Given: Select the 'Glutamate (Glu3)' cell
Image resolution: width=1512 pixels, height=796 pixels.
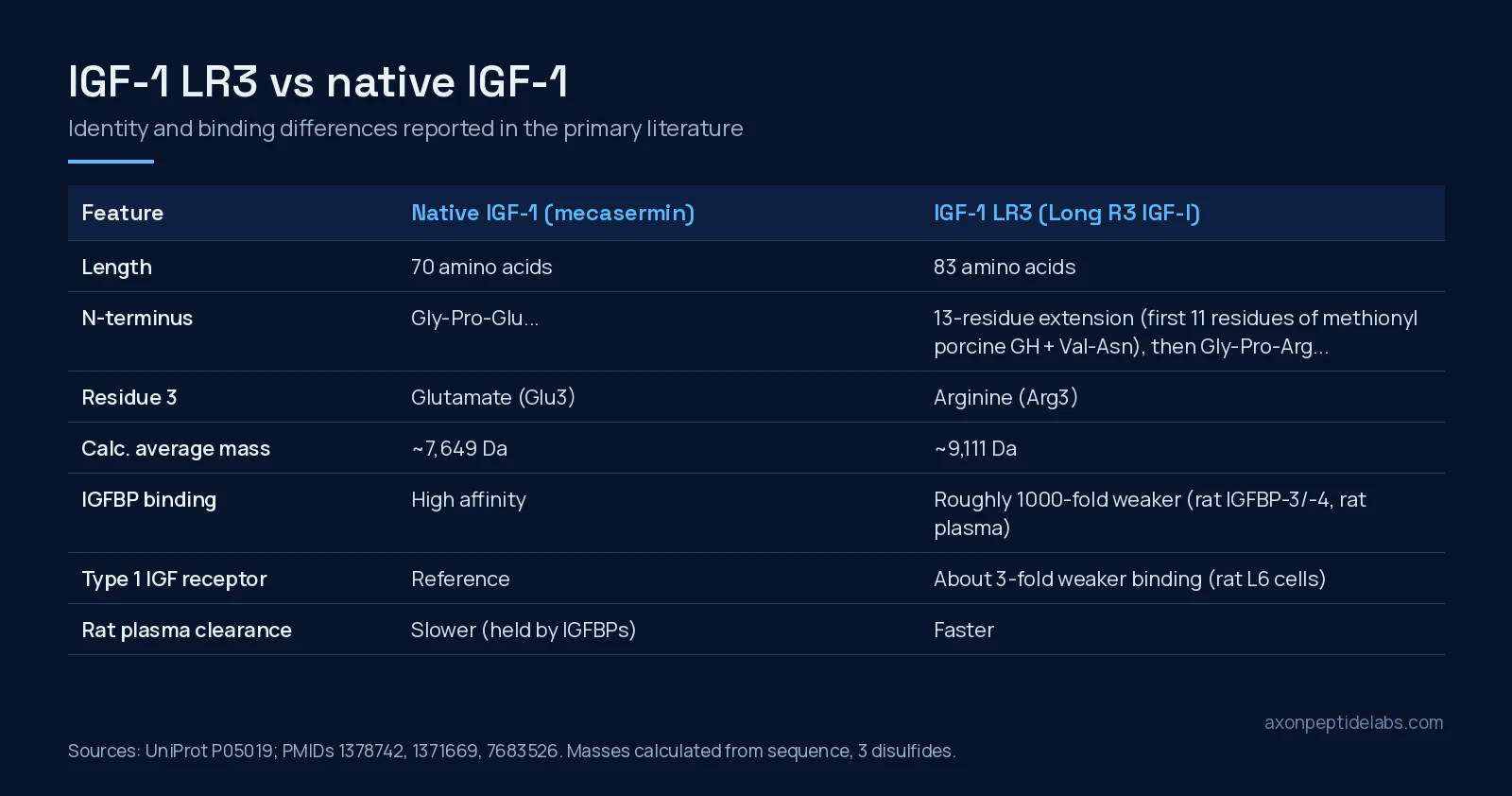Looking at the screenshot, I should (x=493, y=398).
